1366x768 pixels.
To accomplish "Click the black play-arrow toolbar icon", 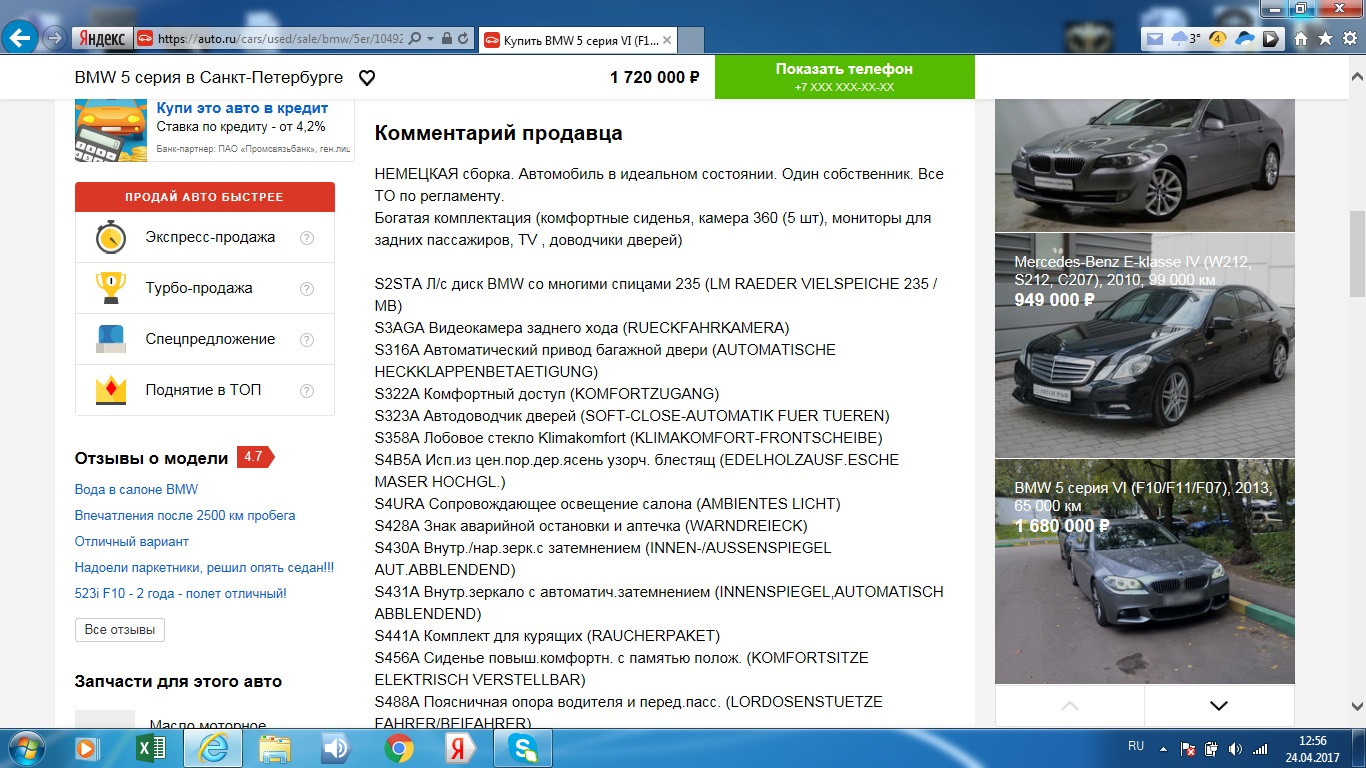I will click(1271, 39).
